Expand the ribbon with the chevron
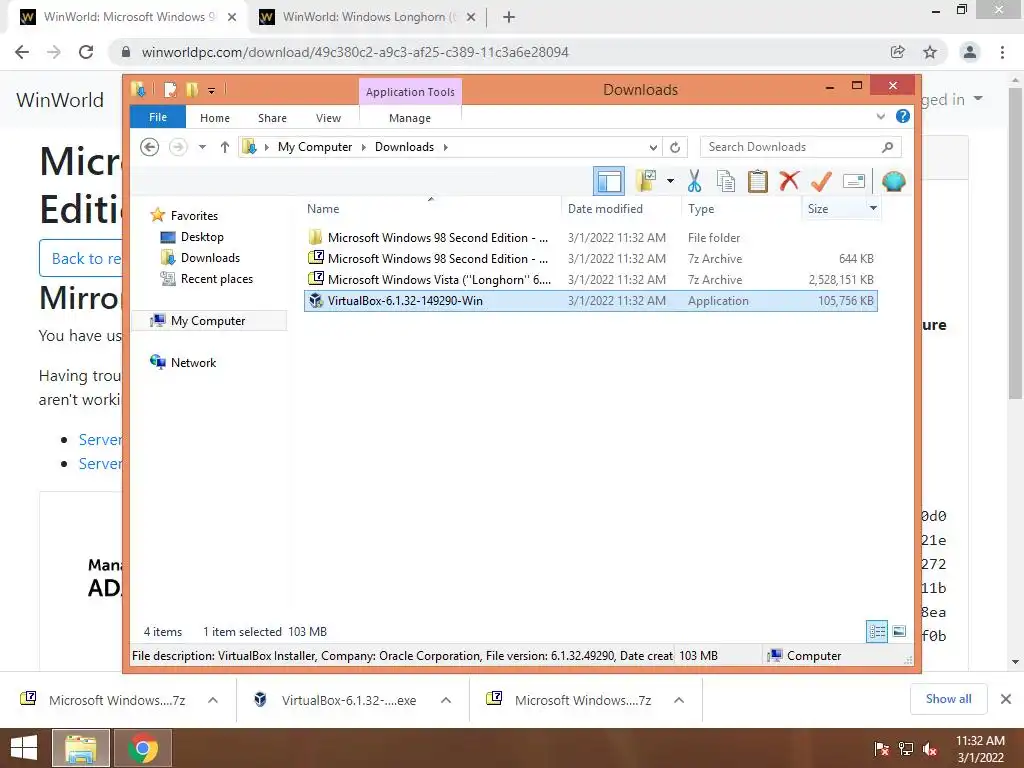This screenshot has width=1024, height=768. [880, 116]
